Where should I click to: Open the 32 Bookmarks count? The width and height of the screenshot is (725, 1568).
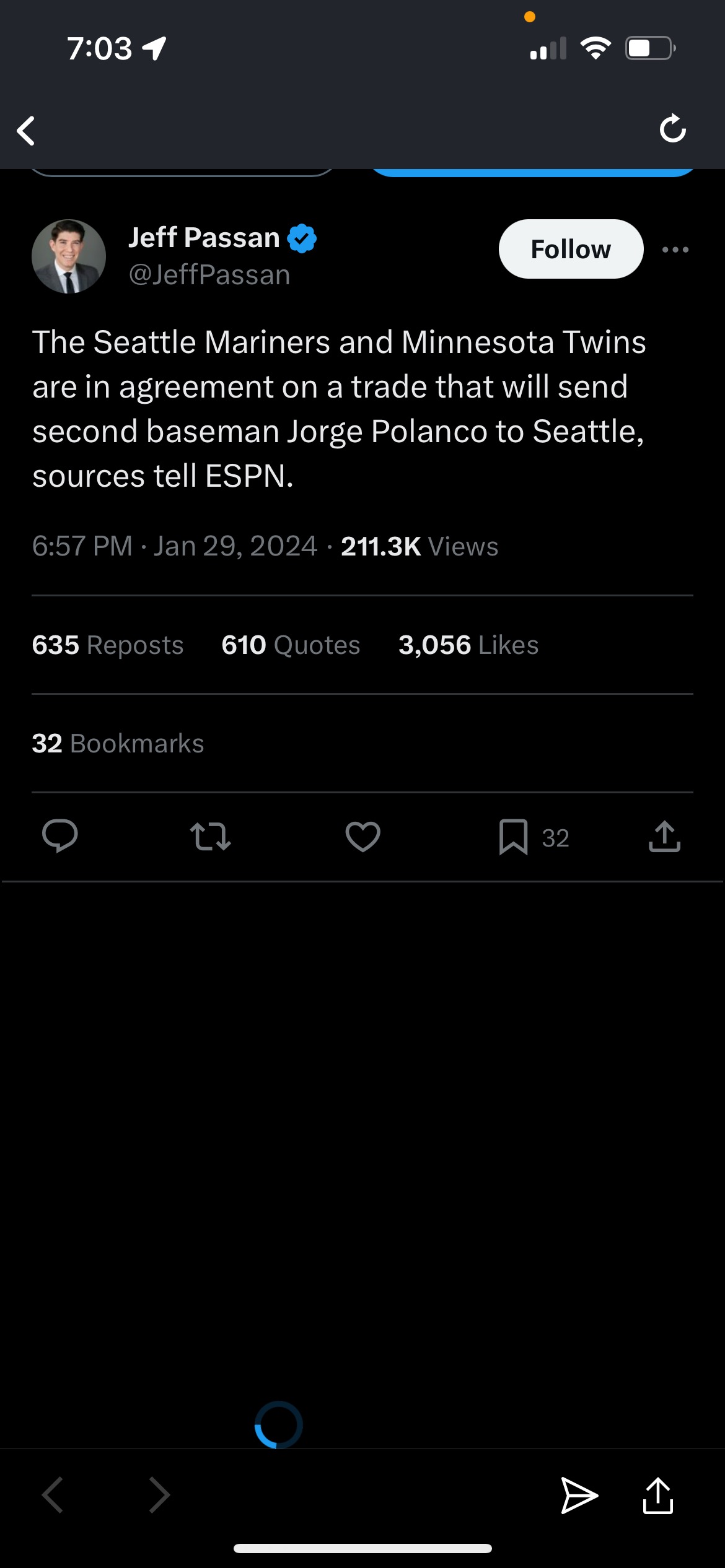coord(118,743)
